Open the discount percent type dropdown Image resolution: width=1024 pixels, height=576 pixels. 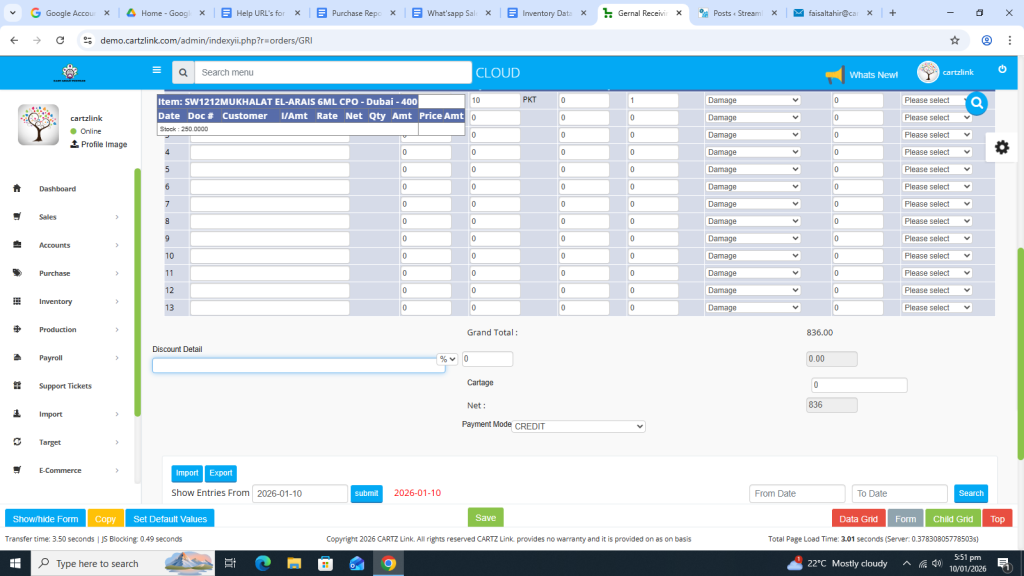pyautogui.click(x=447, y=359)
